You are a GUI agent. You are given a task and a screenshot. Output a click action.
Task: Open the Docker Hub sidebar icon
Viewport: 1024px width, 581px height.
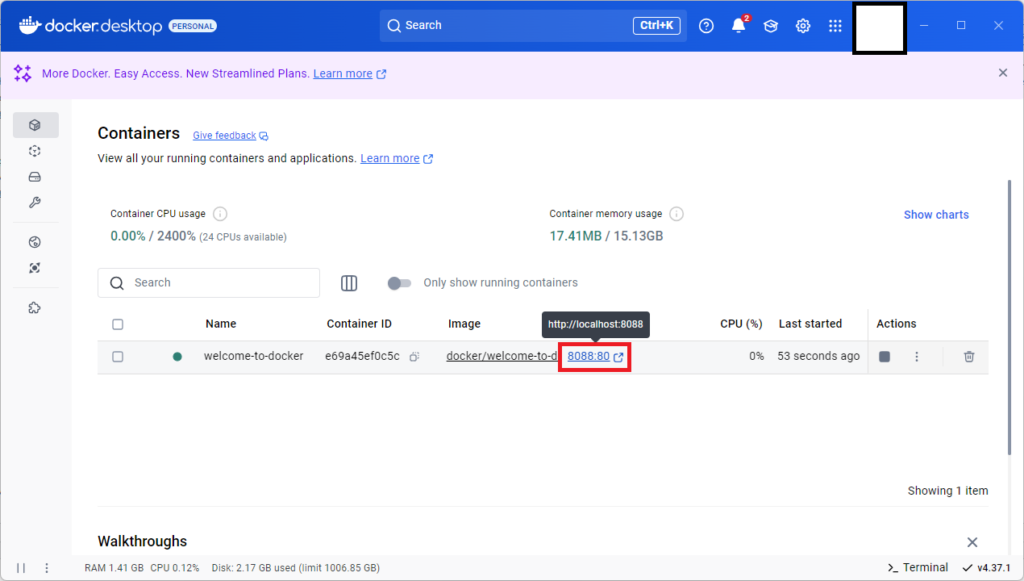(x=35, y=242)
